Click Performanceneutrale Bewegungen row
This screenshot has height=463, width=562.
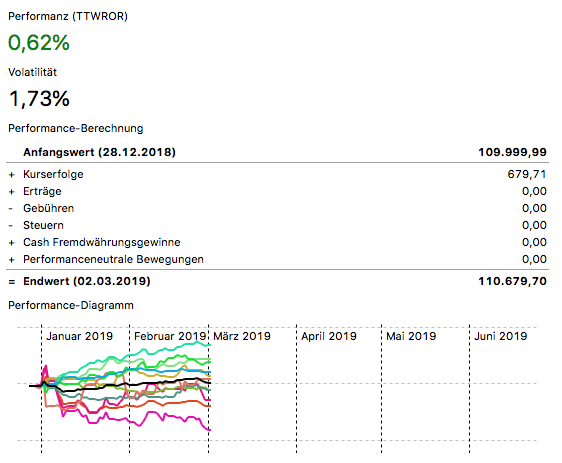point(277,259)
